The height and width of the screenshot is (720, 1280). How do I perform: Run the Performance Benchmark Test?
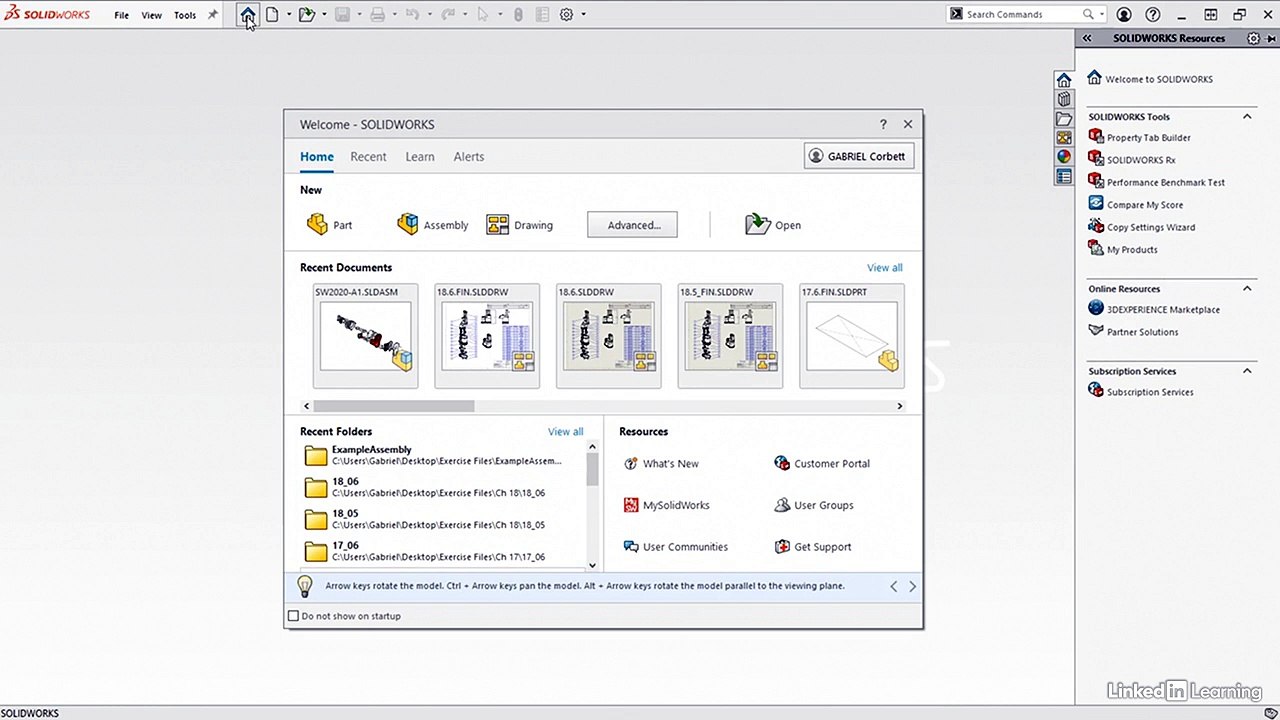pyautogui.click(x=1156, y=182)
